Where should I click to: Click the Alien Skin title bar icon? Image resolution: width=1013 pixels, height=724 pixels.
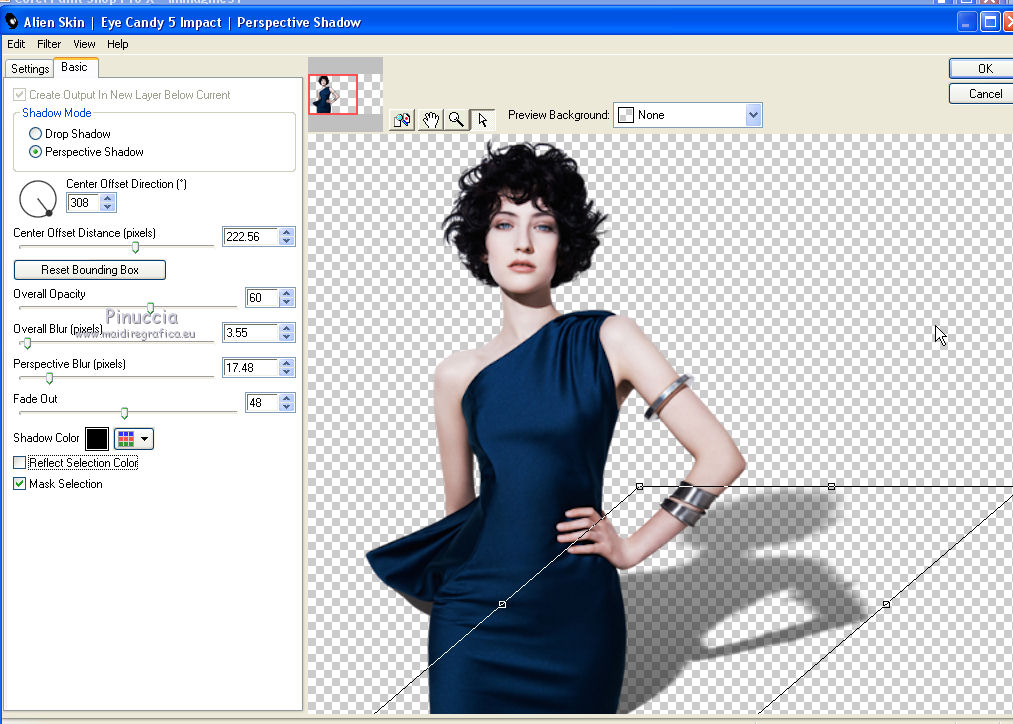[x=11, y=21]
